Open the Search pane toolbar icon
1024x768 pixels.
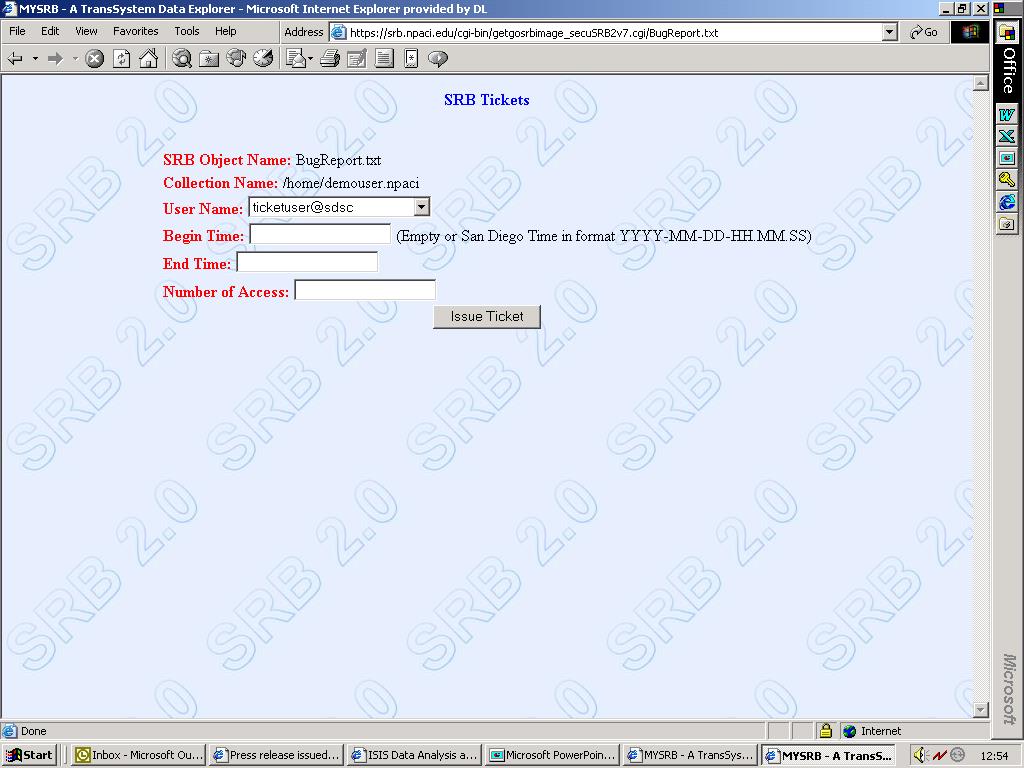point(182,59)
